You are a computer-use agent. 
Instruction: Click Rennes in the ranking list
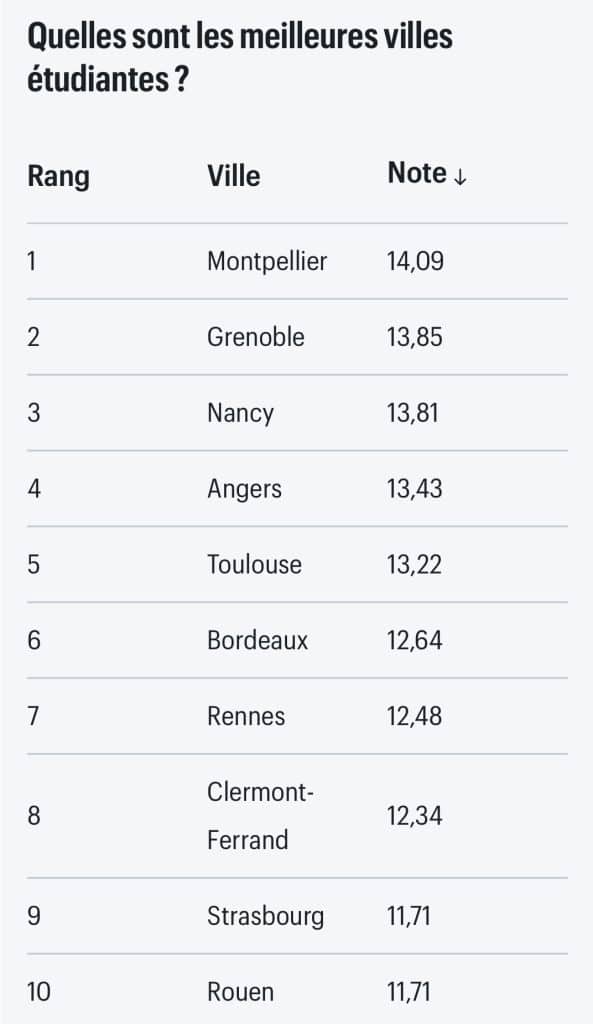click(246, 716)
